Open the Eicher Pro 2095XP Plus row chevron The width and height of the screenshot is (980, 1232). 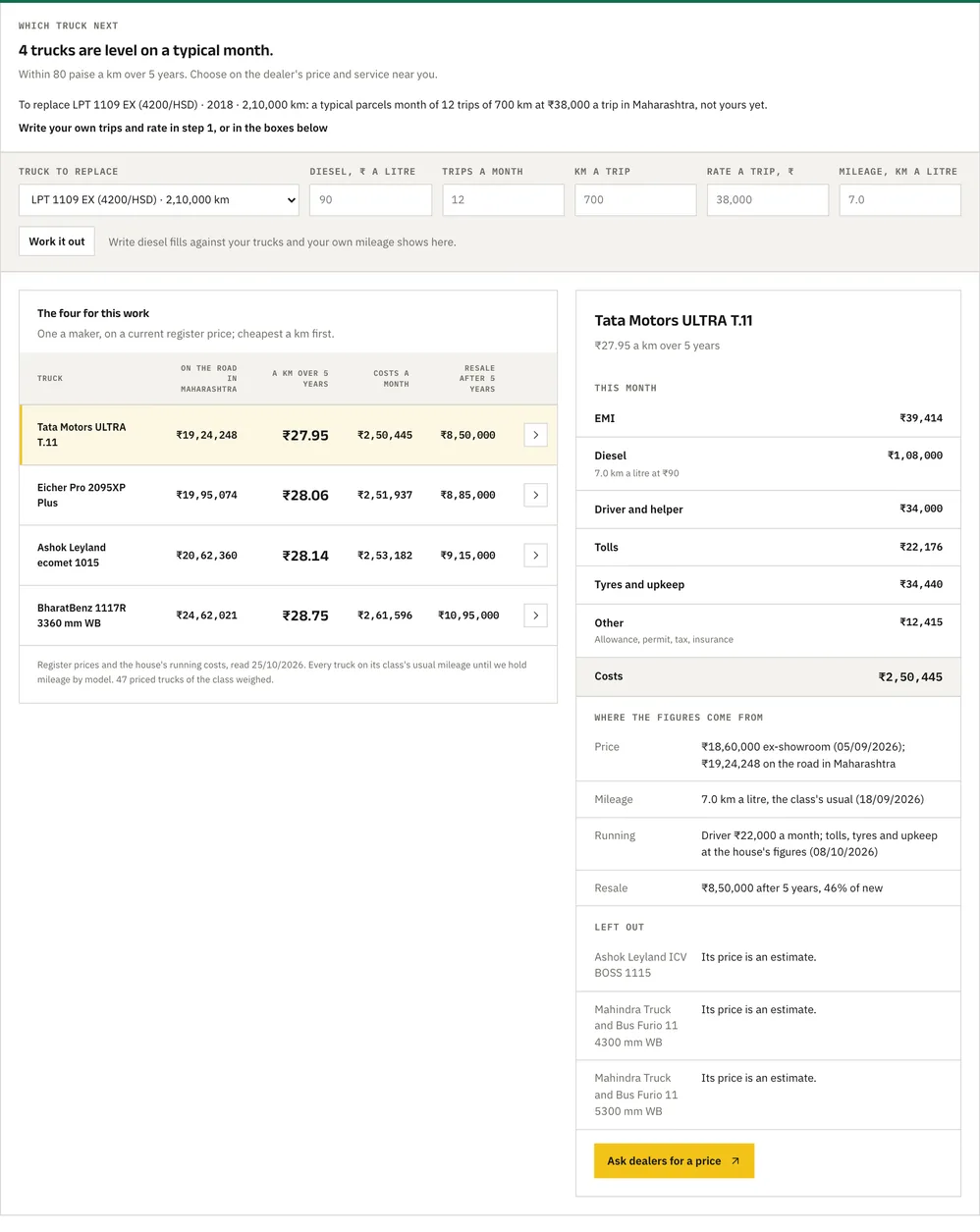click(535, 495)
